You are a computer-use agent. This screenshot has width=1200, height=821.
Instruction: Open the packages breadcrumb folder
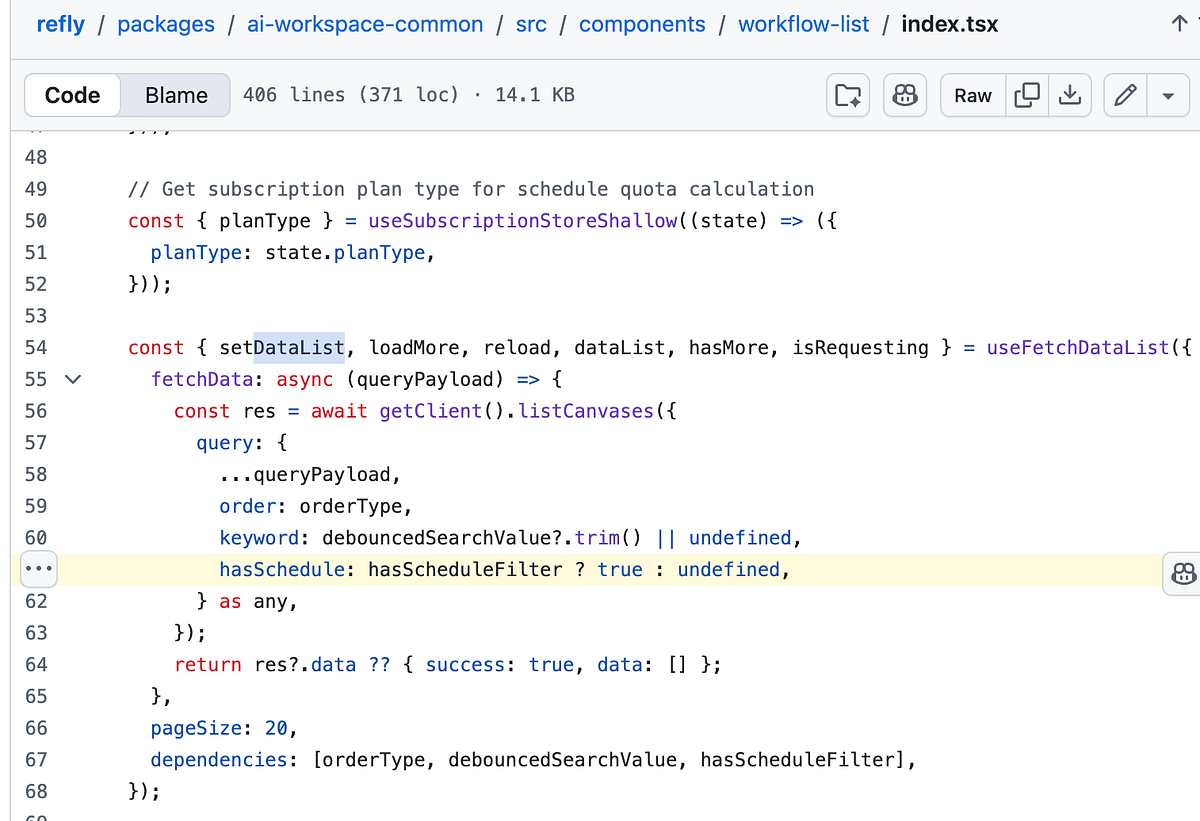click(166, 24)
